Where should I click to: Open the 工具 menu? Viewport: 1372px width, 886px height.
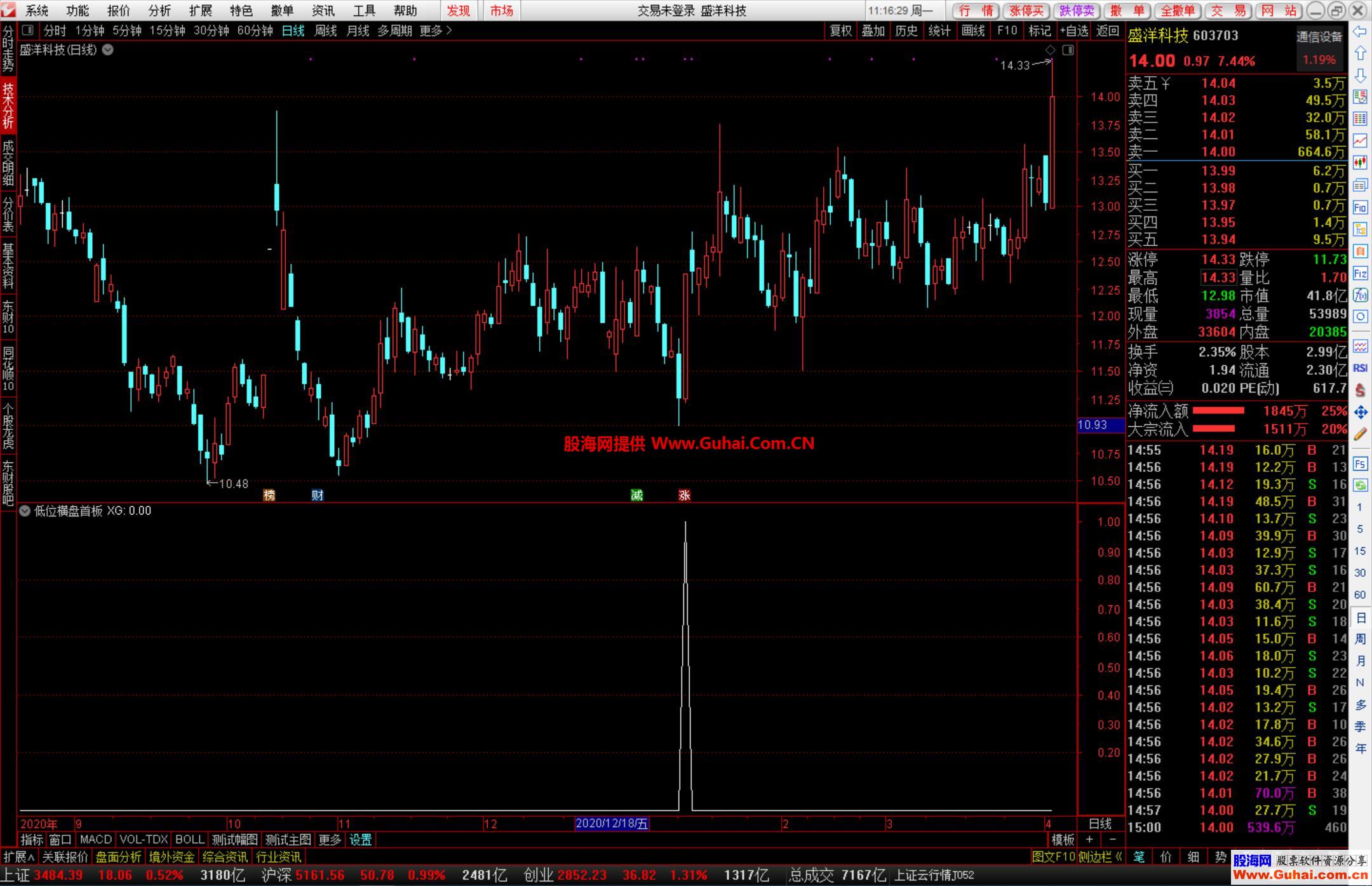click(x=364, y=10)
